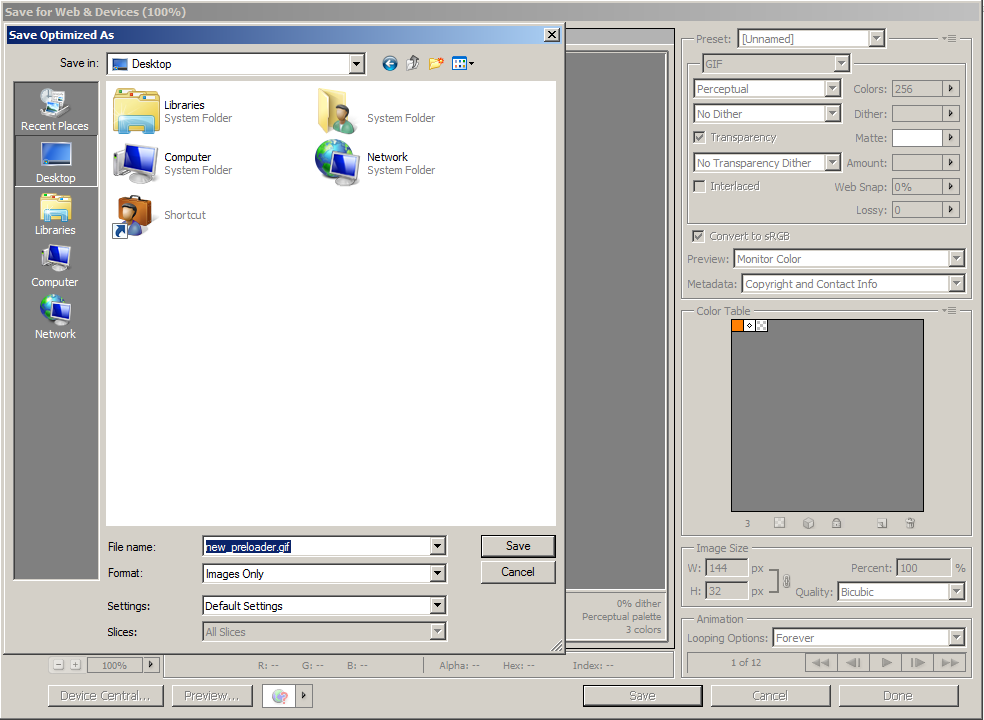Go back to the last folder visited
984x720 pixels.
(x=390, y=63)
